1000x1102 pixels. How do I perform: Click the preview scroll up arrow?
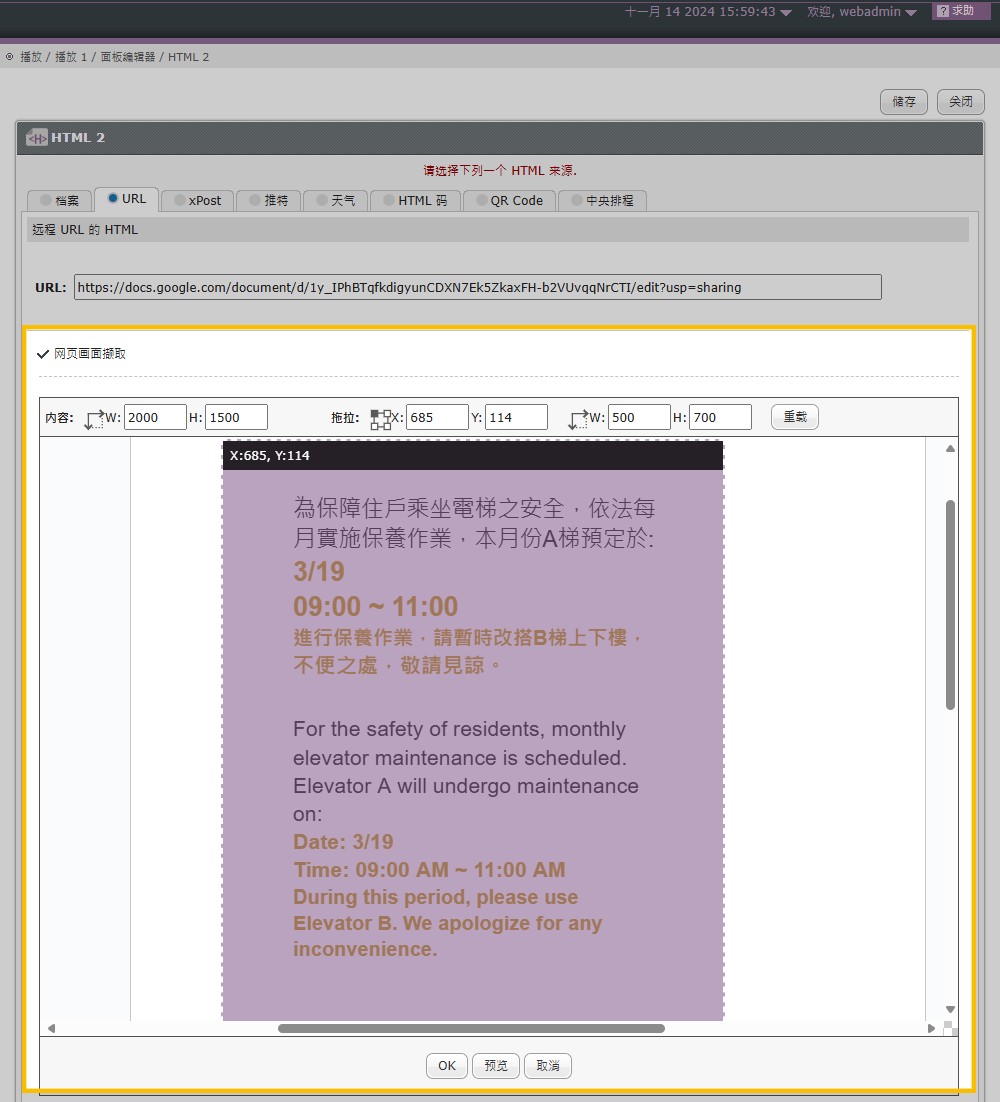950,448
